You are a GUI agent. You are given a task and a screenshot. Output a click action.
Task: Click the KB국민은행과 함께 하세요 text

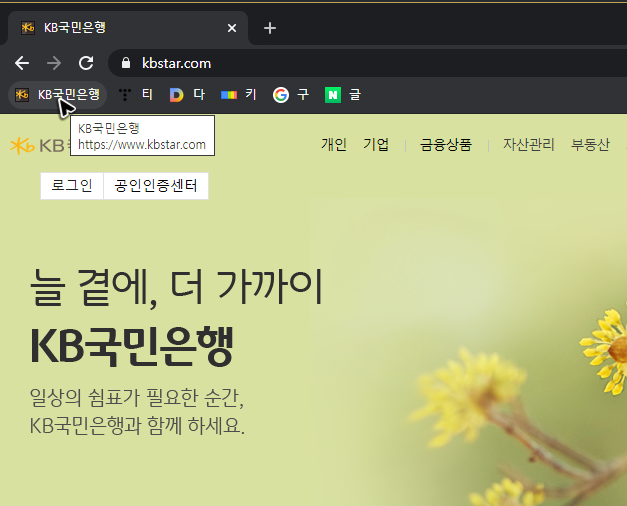coord(137,426)
